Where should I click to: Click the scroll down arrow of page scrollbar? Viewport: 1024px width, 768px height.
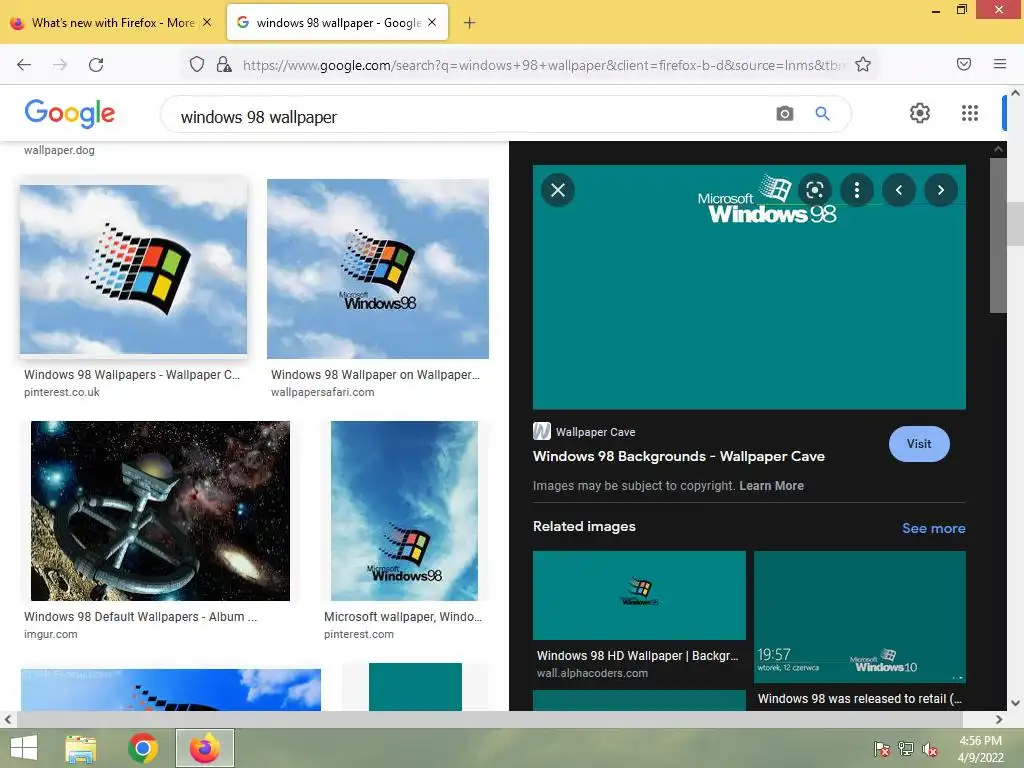(1015, 703)
